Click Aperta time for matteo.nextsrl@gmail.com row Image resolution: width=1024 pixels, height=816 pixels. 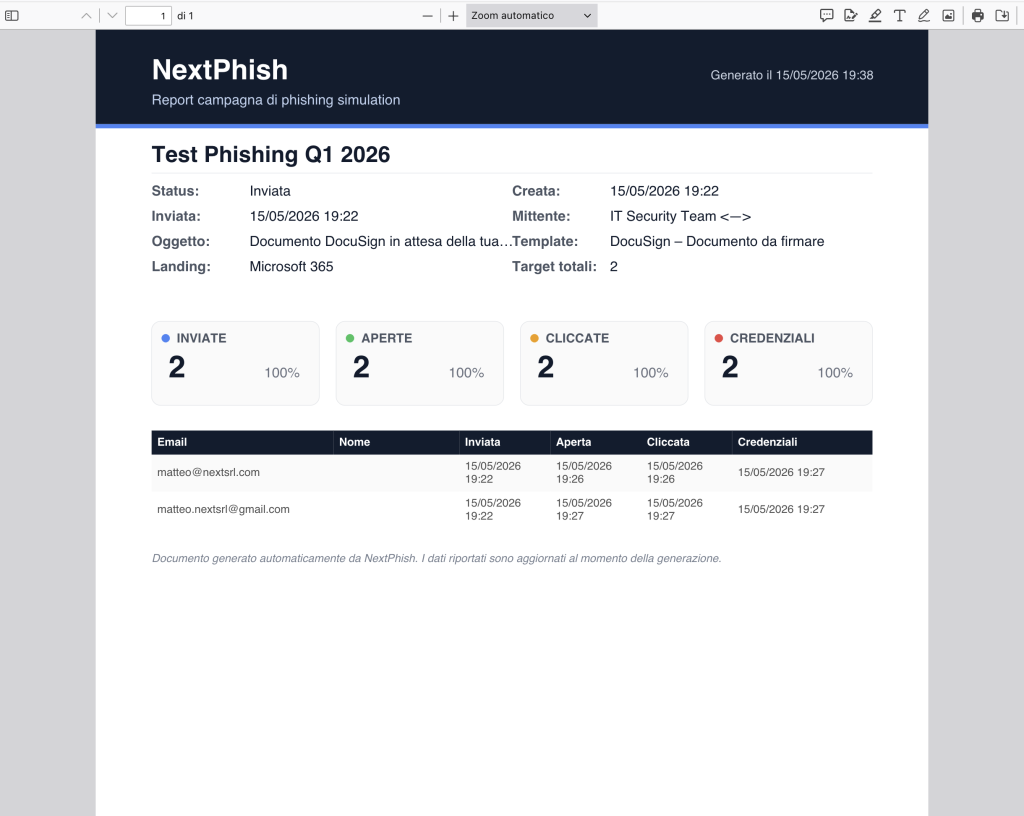[584, 509]
